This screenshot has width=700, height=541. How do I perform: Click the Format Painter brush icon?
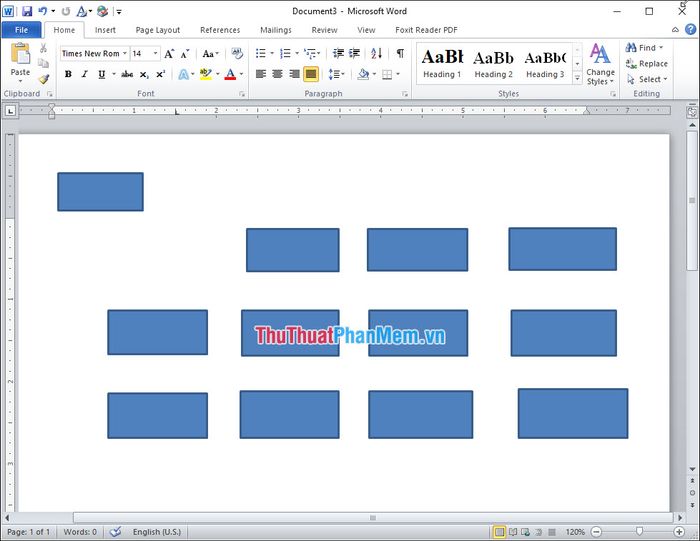pos(43,79)
